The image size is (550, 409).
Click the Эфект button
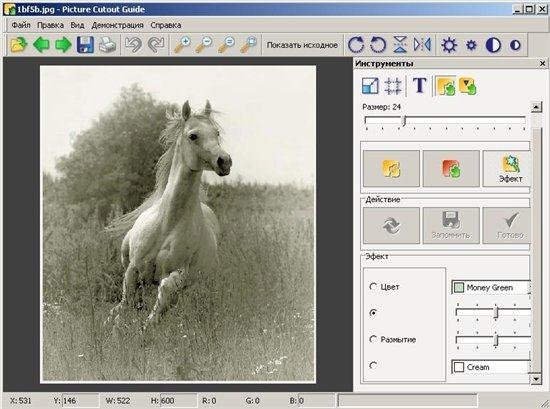click(507, 169)
